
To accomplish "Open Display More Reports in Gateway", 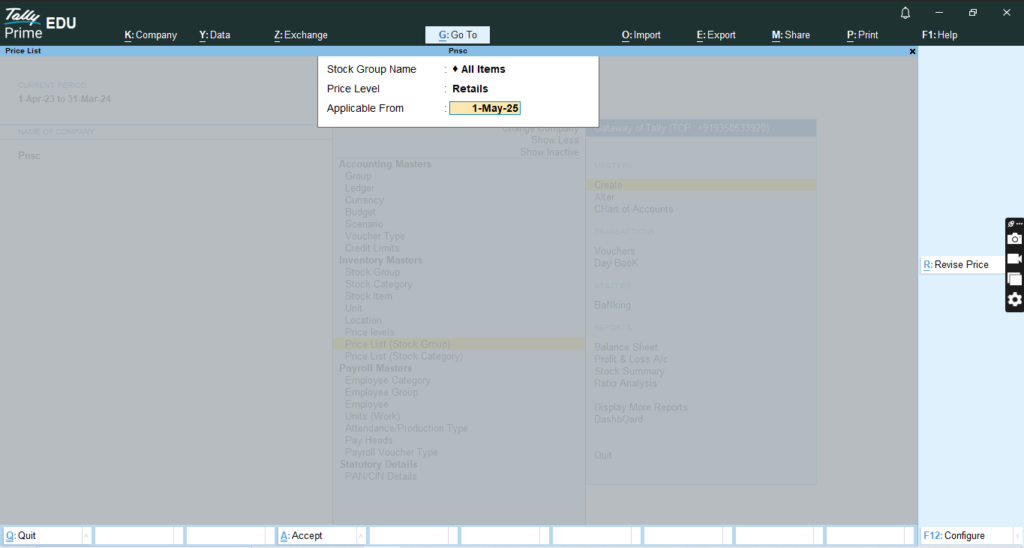I will click(x=641, y=408).
